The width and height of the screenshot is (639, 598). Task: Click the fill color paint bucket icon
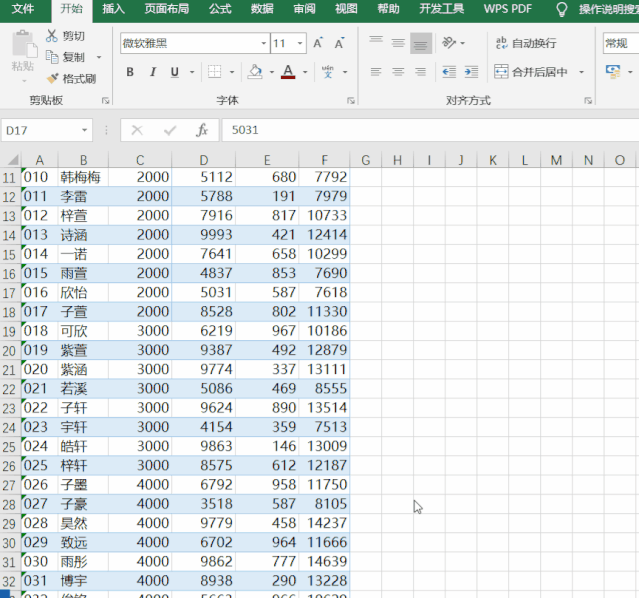tap(255, 72)
